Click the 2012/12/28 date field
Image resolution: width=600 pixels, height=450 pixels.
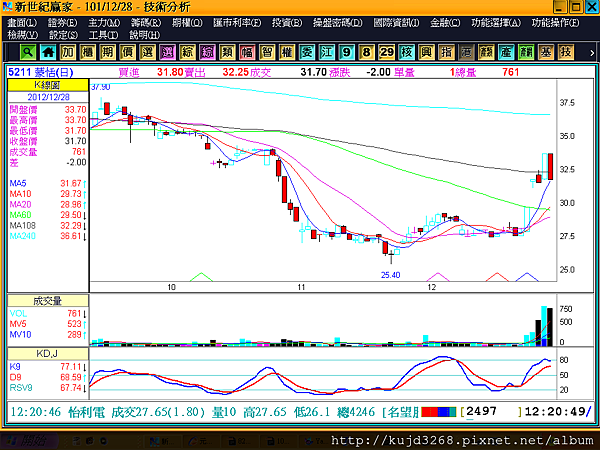[48, 97]
